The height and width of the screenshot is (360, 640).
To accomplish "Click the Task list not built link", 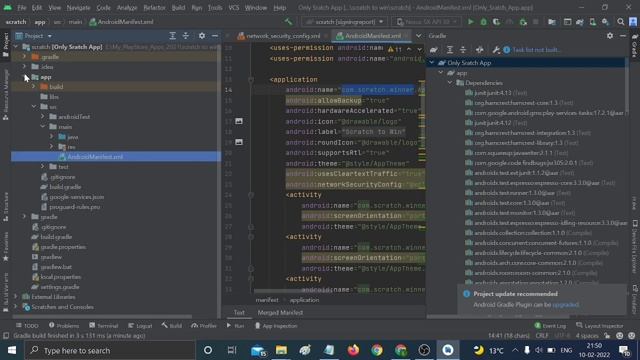I will (536, 50).
